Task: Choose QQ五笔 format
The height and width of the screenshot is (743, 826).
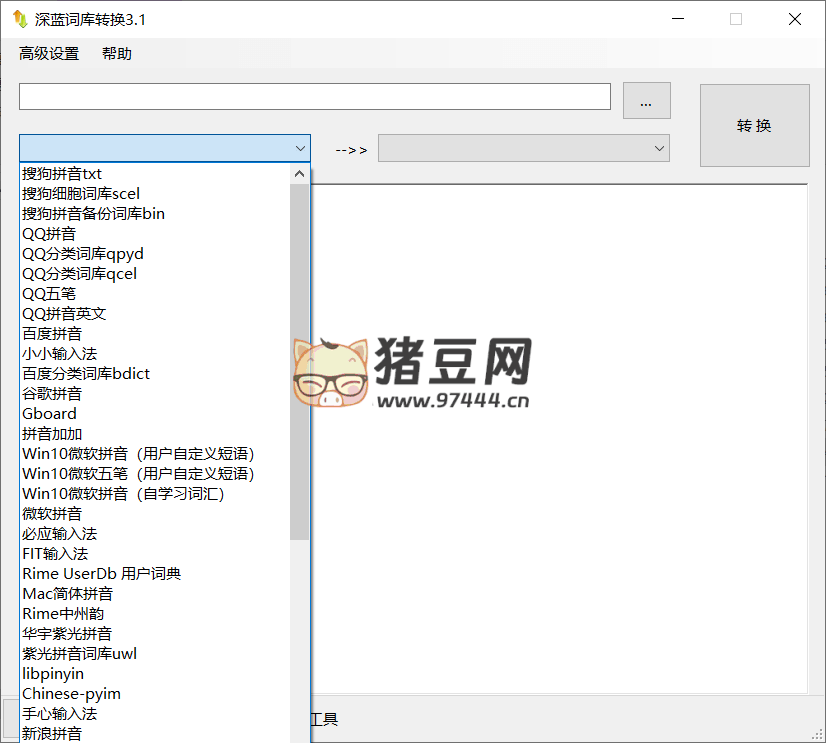Action: (x=155, y=294)
